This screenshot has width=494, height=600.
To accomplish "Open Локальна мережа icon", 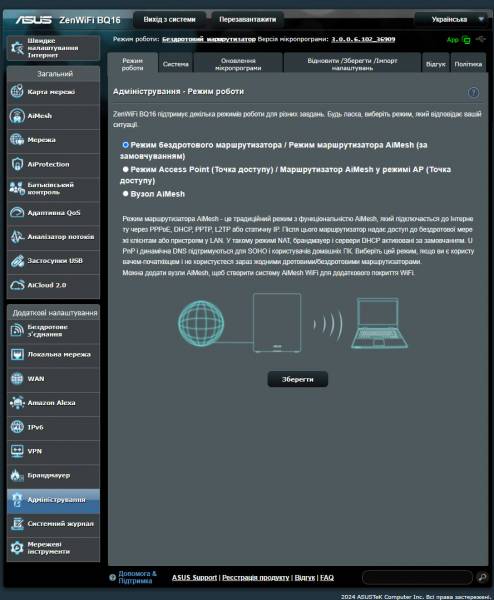I will tap(17, 354).
